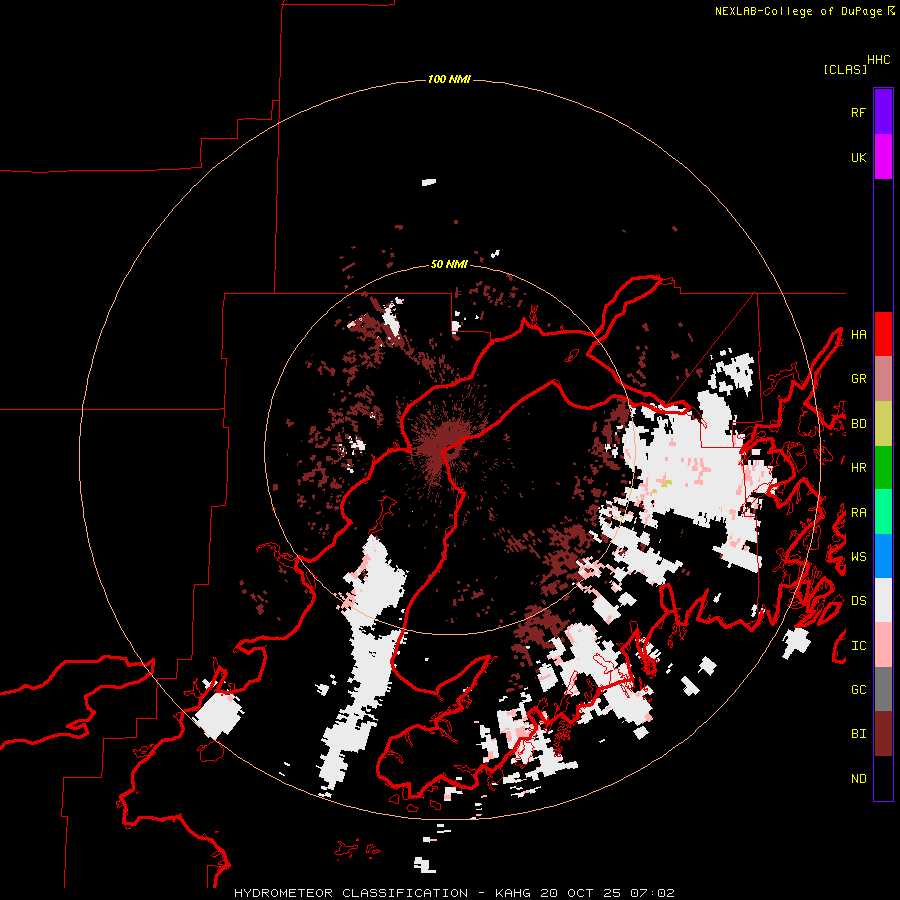Click the ND black legend swatch
The width and height of the screenshot is (900, 900).
point(883,778)
